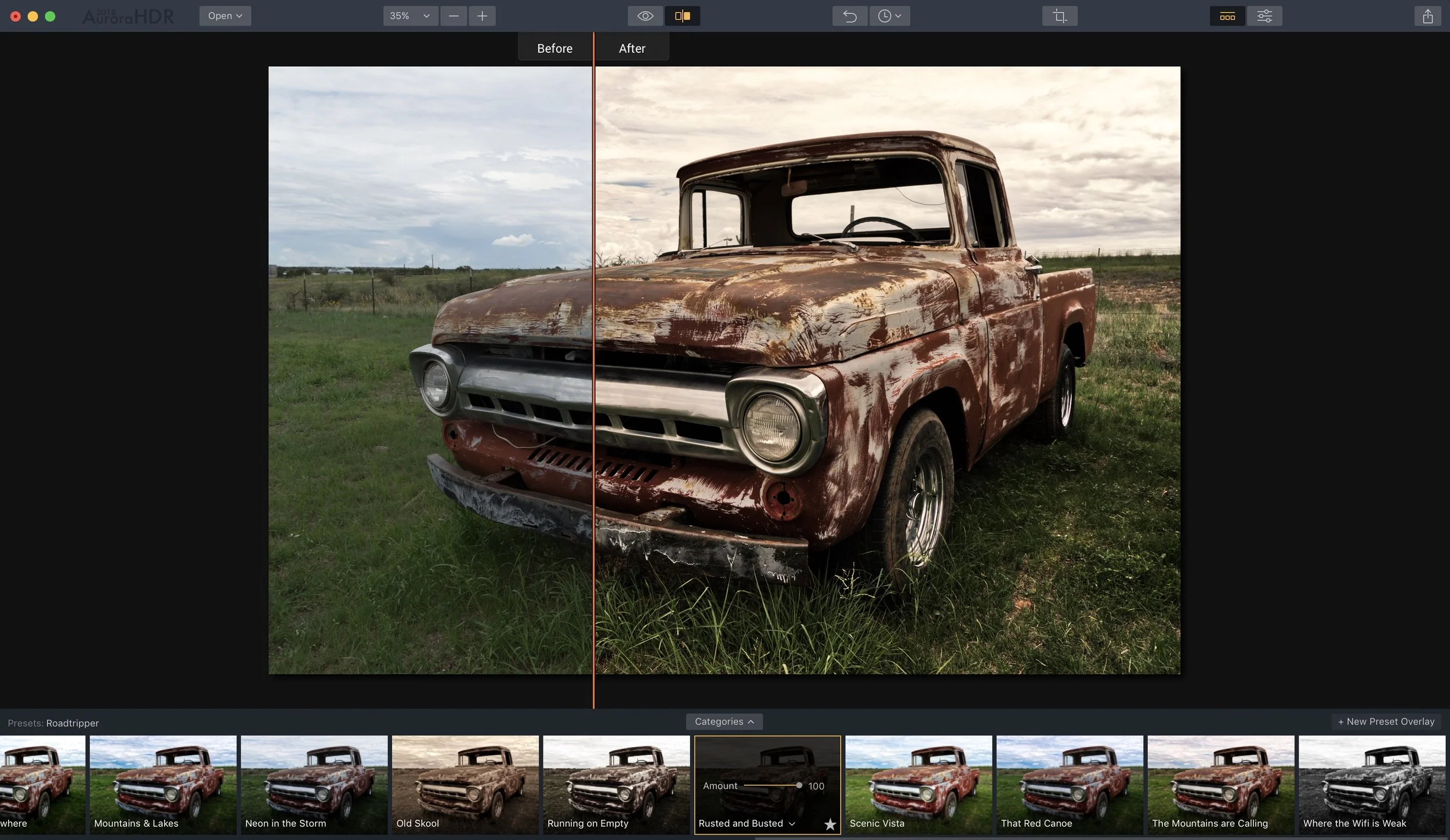Open the Open file dropdown menu
Screen dimensions: 1450x840
click(225, 16)
